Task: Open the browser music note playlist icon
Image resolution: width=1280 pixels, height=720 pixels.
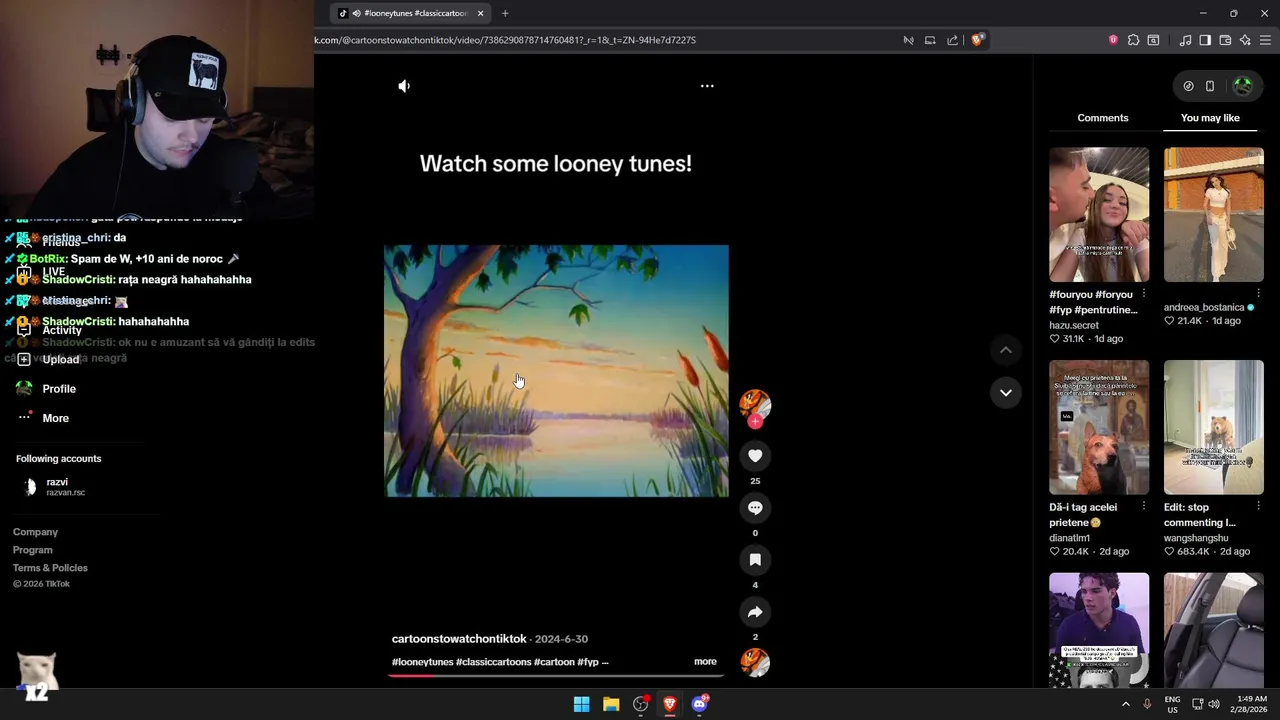Action: pyautogui.click(x=1185, y=40)
